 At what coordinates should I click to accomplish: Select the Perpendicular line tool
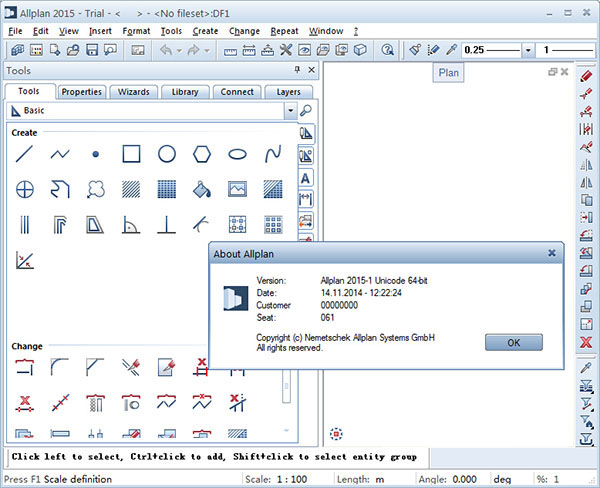[166, 225]
